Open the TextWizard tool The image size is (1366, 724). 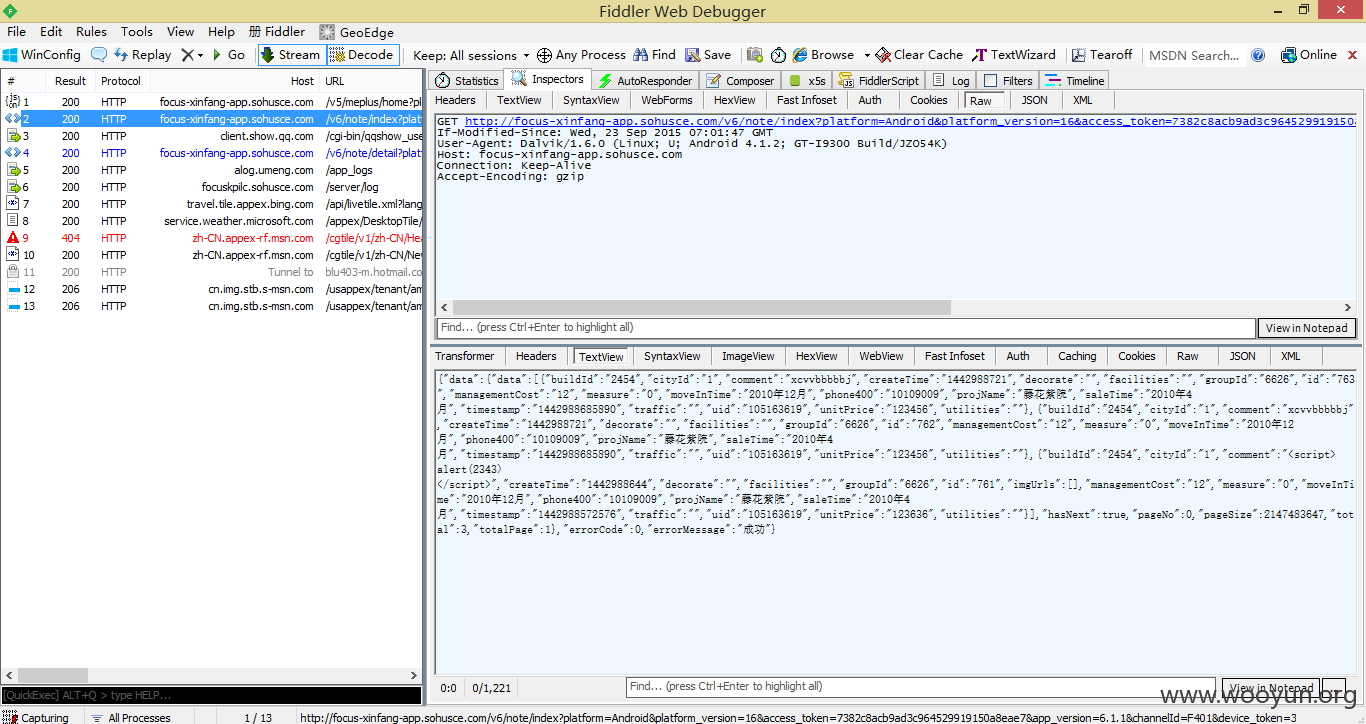[x=1014, y=55]
